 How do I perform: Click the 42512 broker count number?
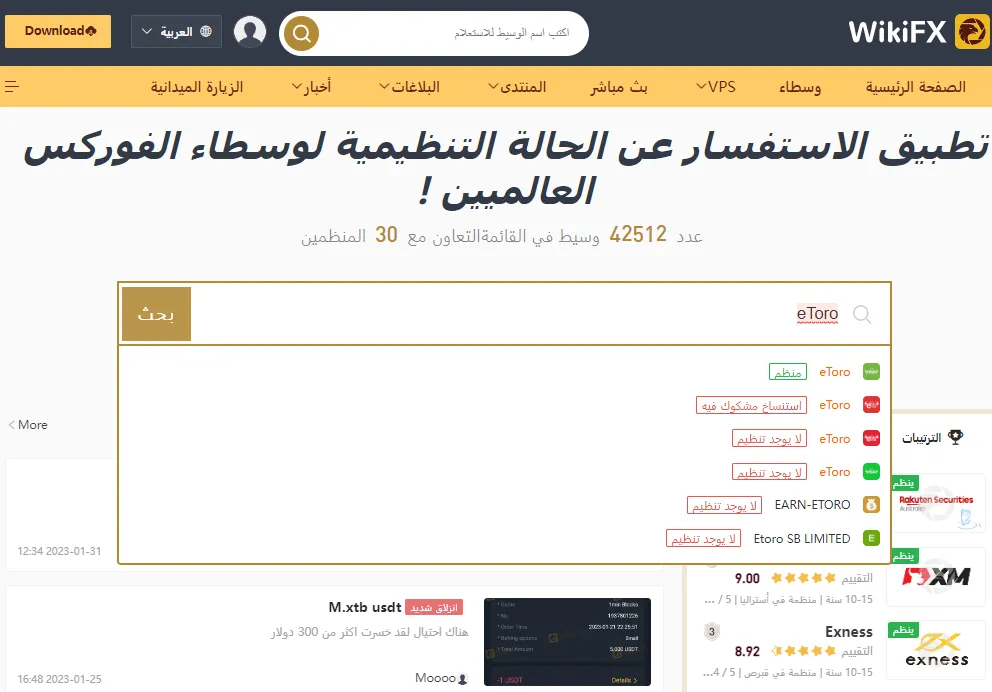coord(638,234)
